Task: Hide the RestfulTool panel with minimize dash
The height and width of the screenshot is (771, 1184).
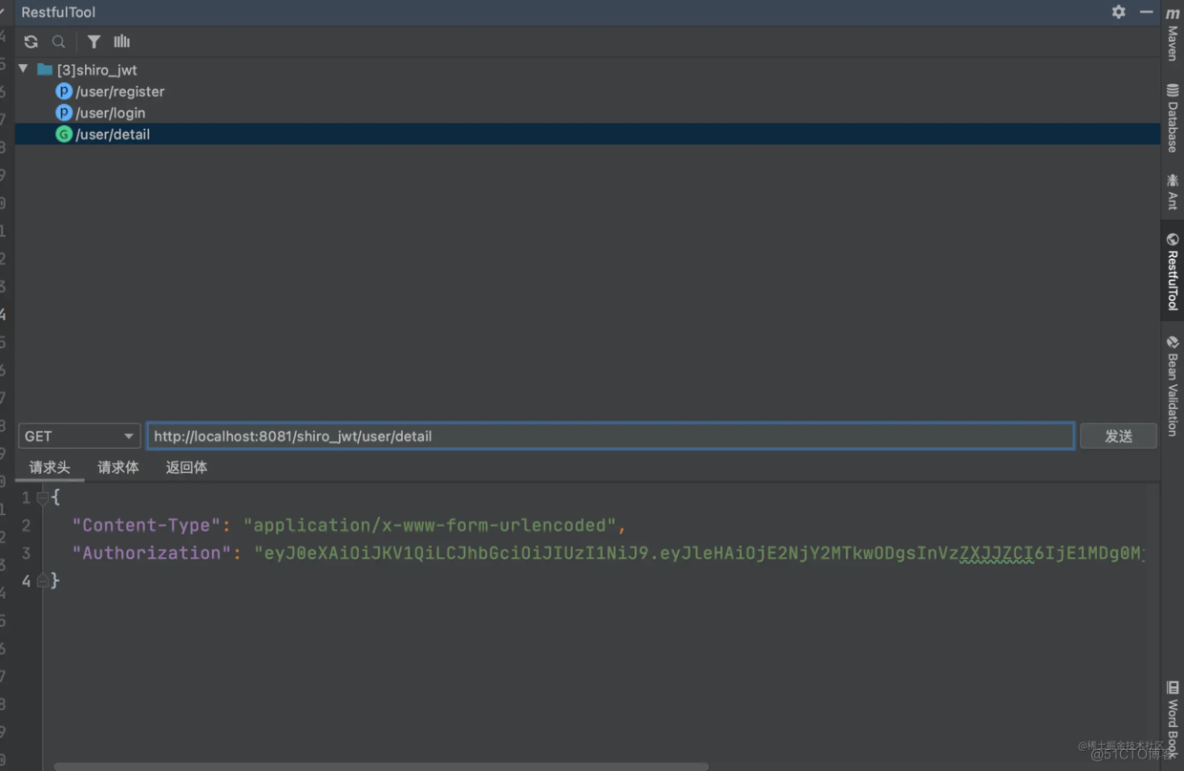Action: [x=1146, y=12]
